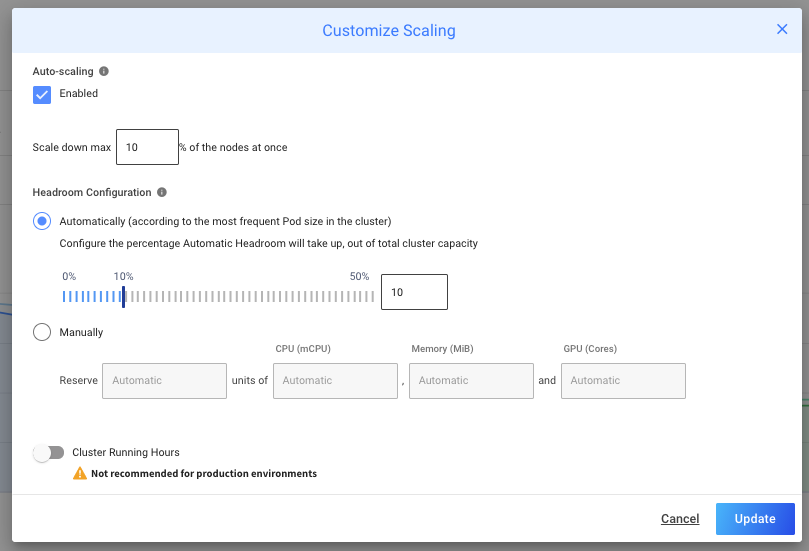The width and height of the screenshot is (809, 551).
Task: Click the Auto-scaling info icon
Action: pos(104,72)
